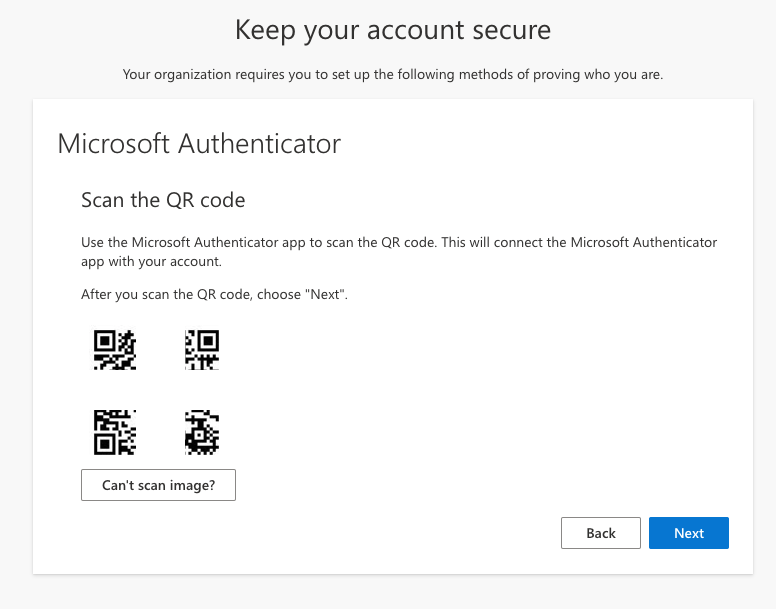The width and height of the screenshot is (776, 609).
Task: Open the "Can't scan image?" option
Action: 158,485
